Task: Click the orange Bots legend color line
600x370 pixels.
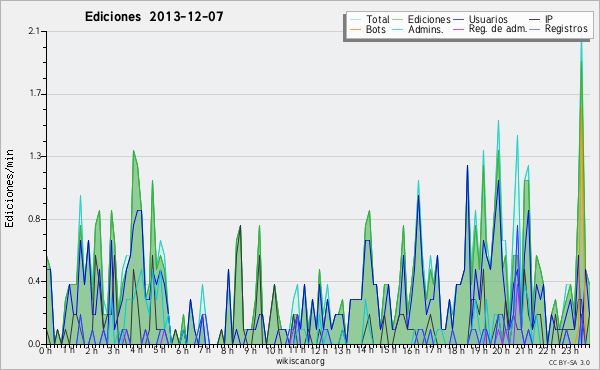Action: (355, 29)
